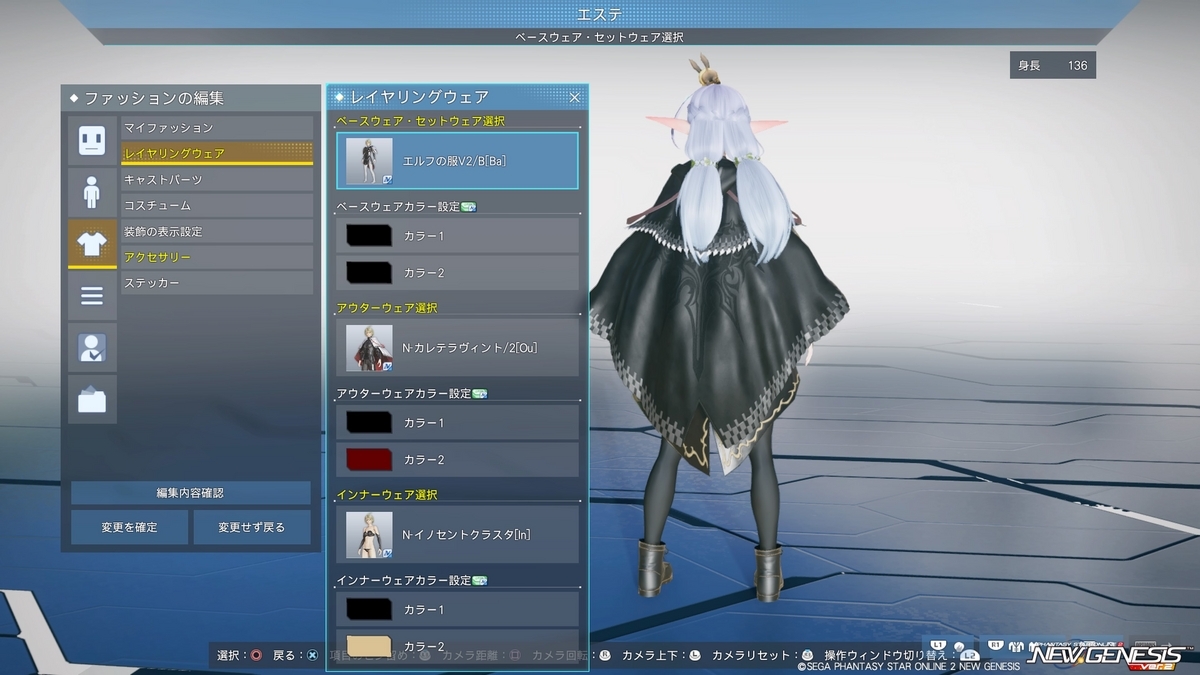
Task: Open the face category icon in sidebar
Action: coord(92,140)
